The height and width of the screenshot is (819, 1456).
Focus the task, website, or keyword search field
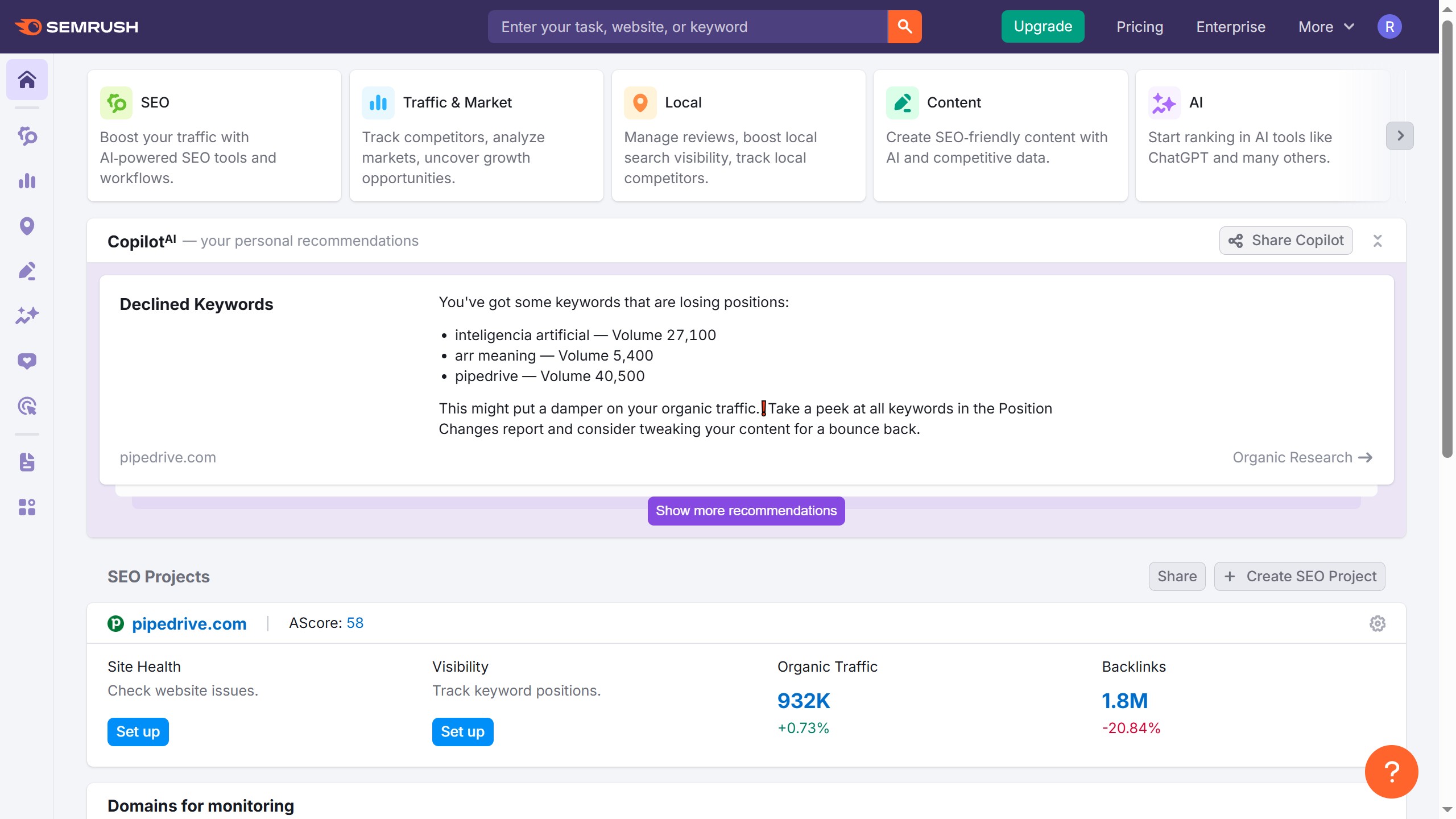tap(688, 27)
